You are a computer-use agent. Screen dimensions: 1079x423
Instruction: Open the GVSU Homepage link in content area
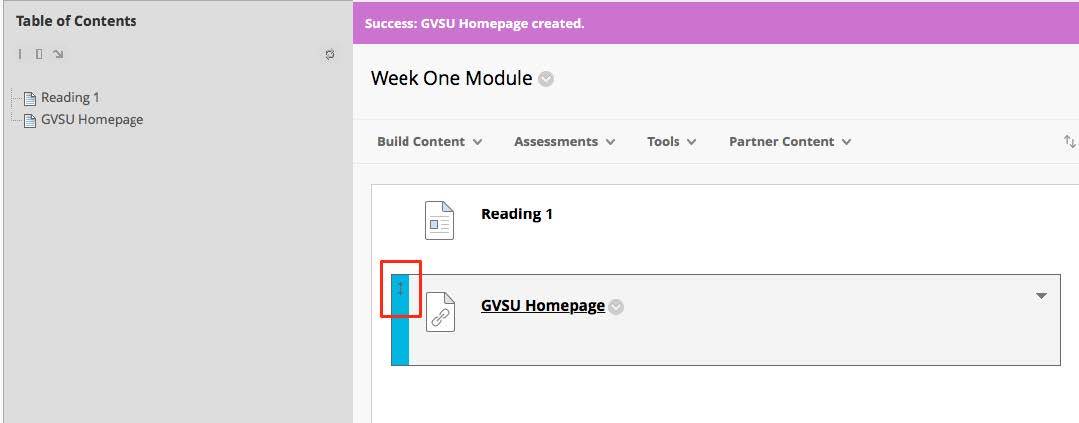pyautogui.click(x=542, y=306)
